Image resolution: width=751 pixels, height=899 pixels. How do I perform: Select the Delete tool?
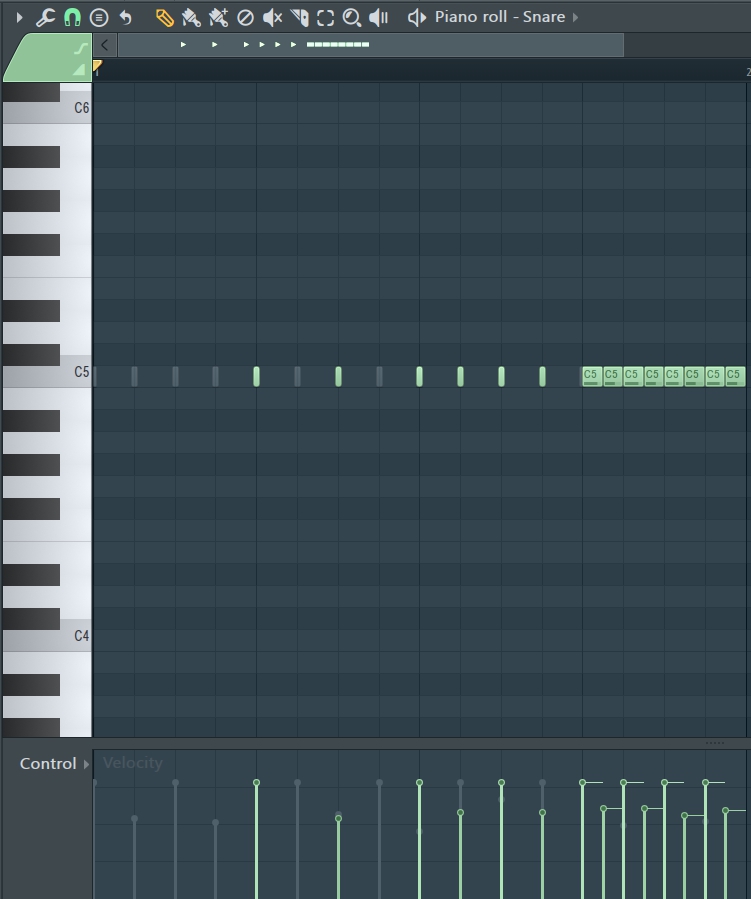click(245, 17)
